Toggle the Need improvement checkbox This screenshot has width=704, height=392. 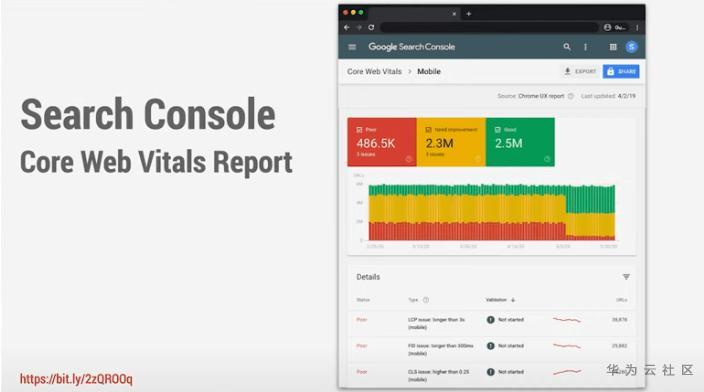coord(428,130)
